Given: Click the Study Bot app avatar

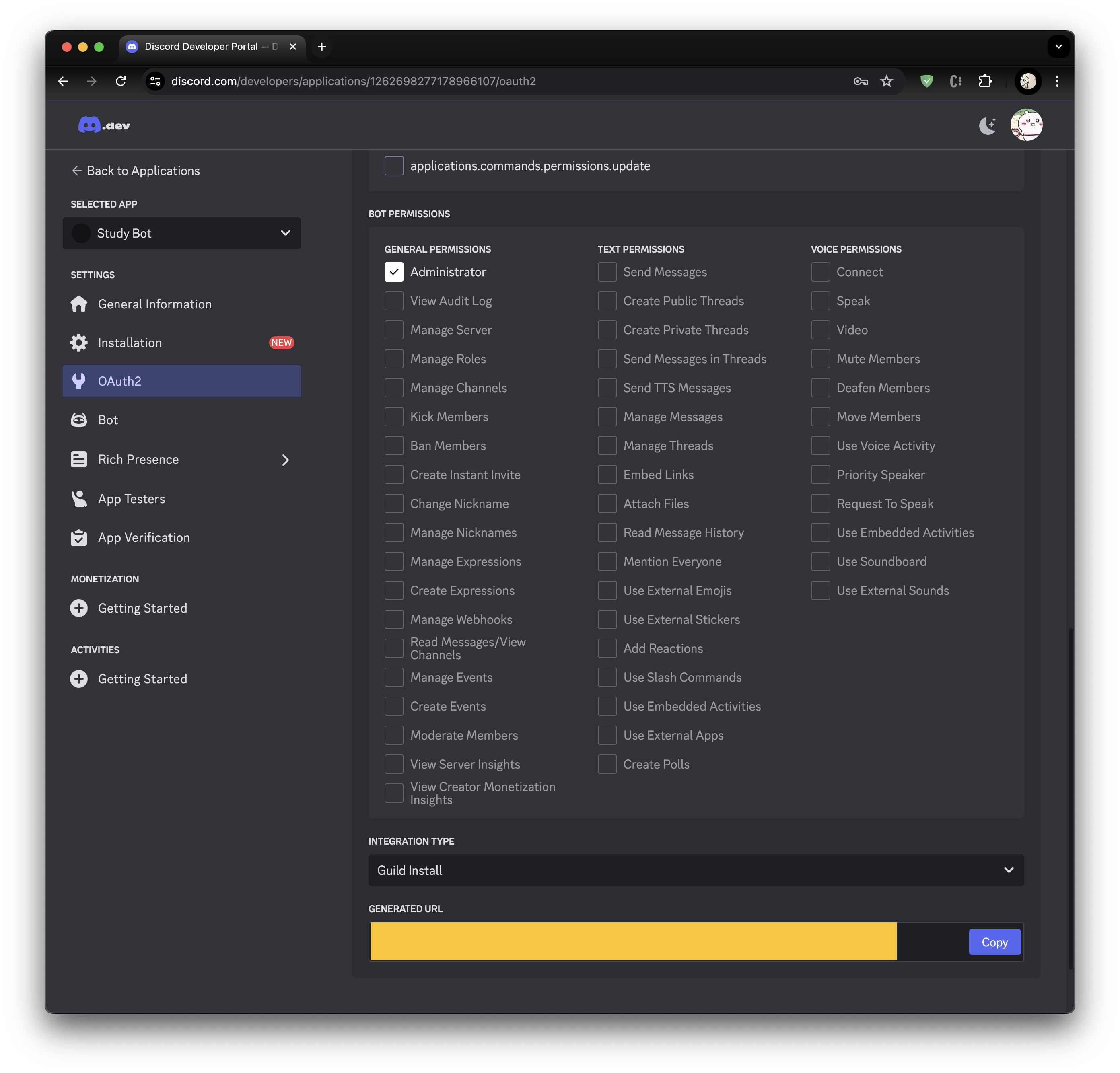Looking at the screenshot, I should pos(81,233).
